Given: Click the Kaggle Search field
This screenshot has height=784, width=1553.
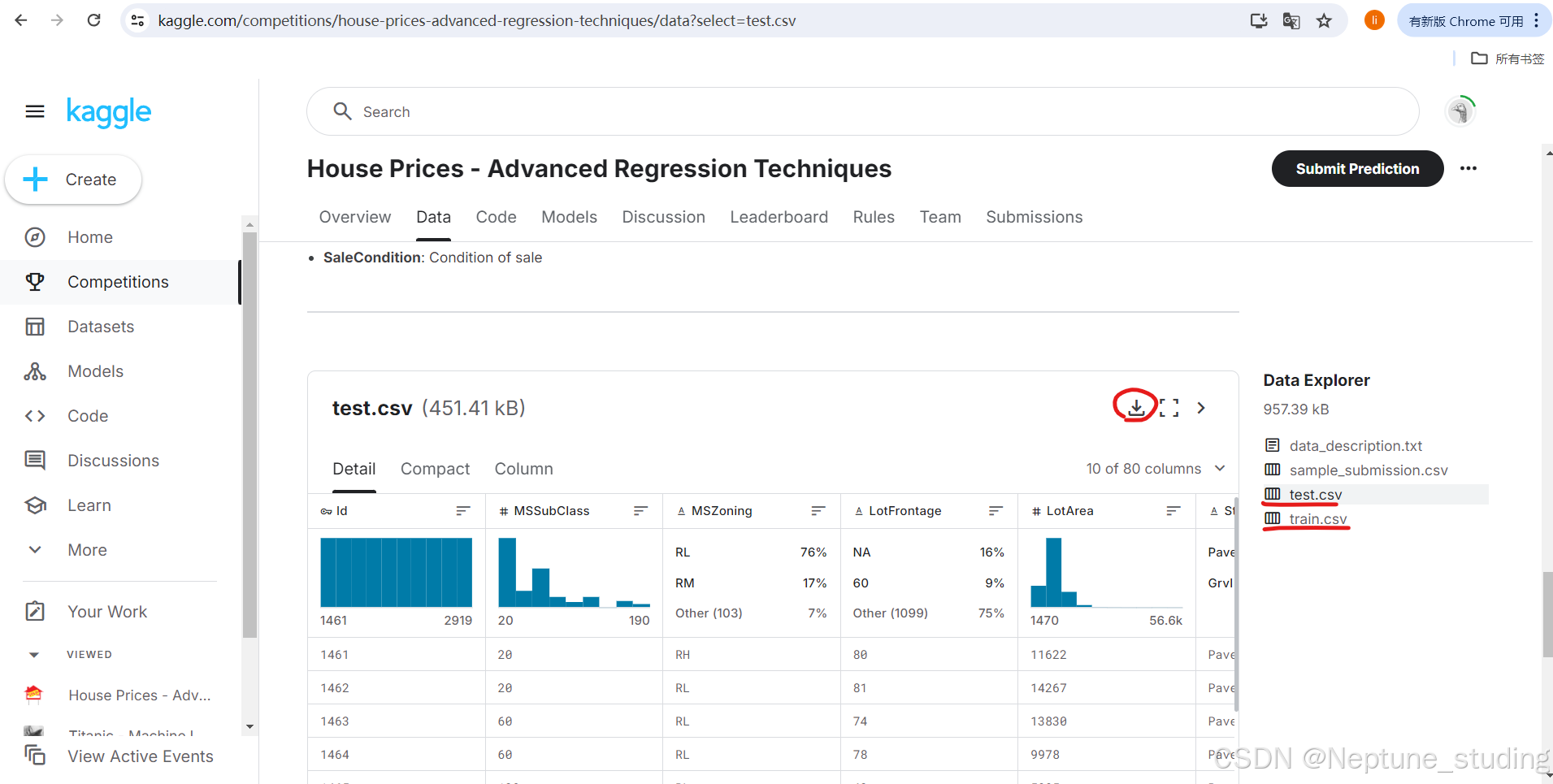Looking at the screenshot, I should tap(863, 111).
